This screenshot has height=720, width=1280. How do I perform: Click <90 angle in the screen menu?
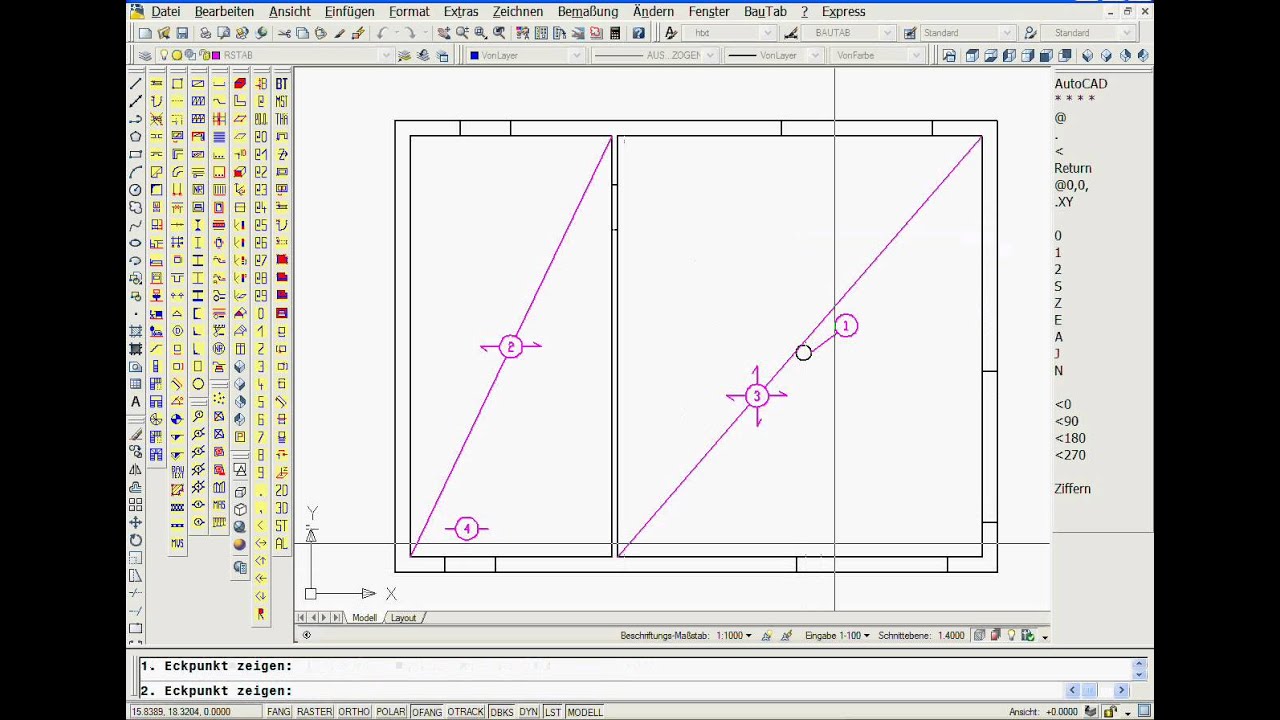pos(1066,421)
